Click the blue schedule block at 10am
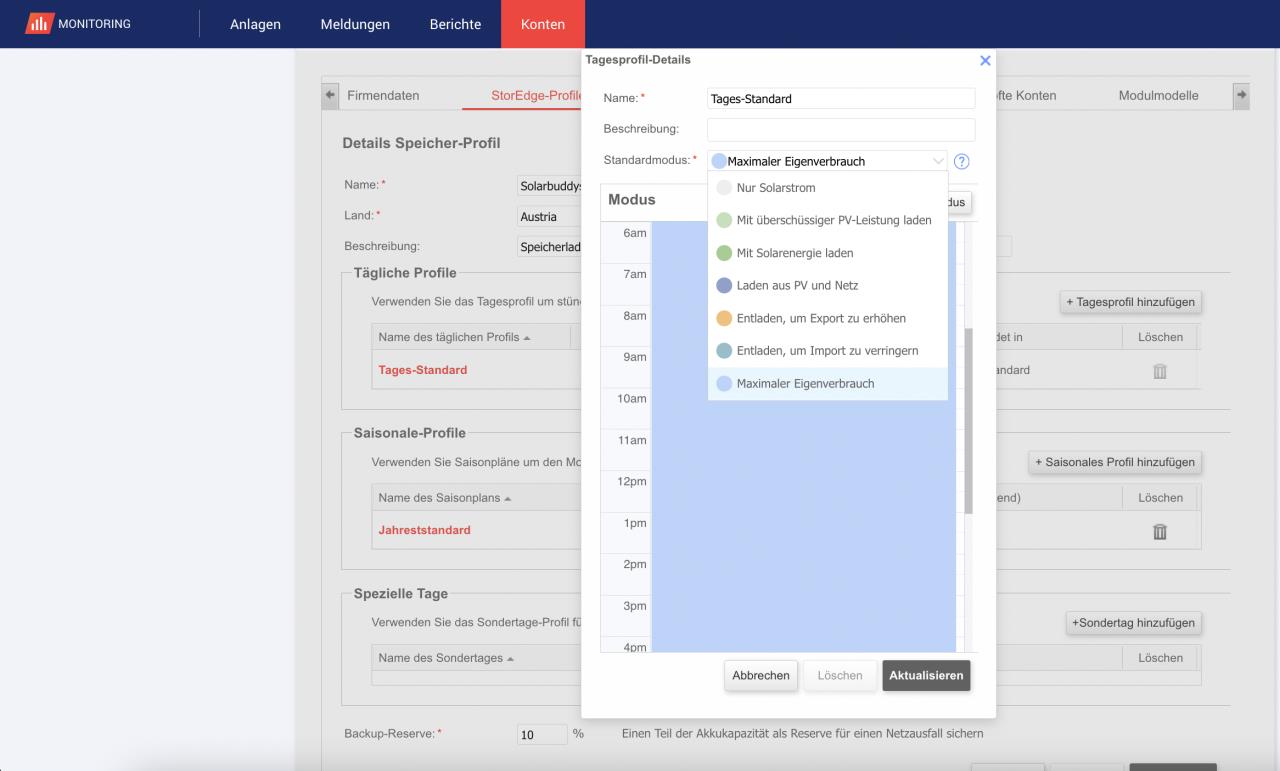This screenshot has height=771, width=1280. click(803, 410)
